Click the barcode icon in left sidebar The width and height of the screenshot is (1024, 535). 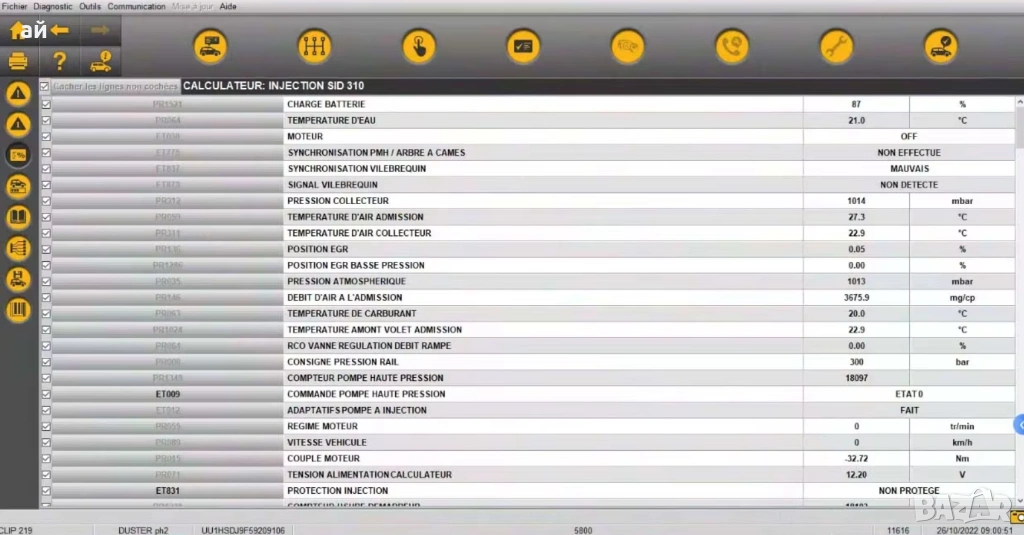coord(18,310)
